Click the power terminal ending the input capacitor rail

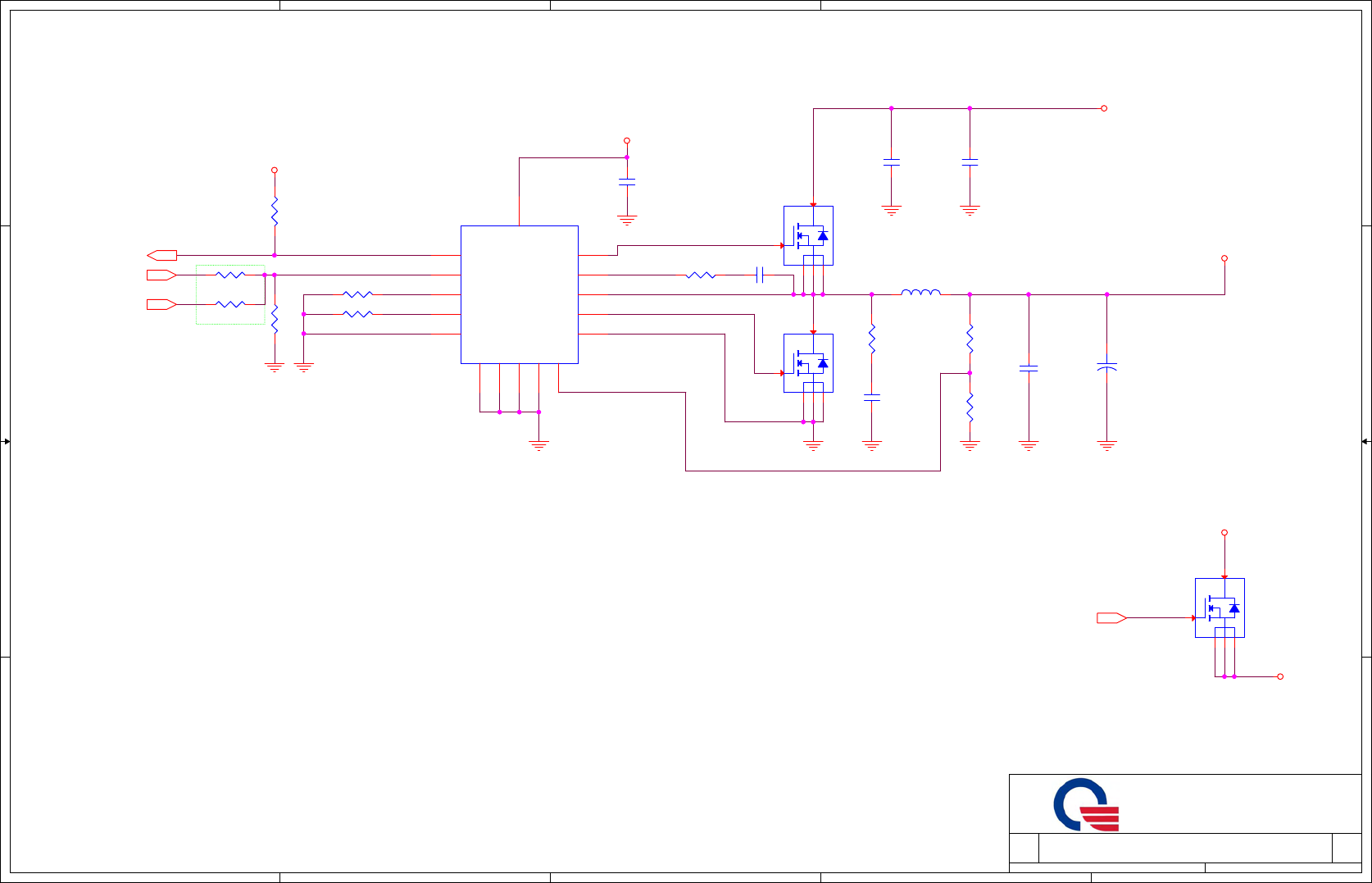coord(1104,108)
